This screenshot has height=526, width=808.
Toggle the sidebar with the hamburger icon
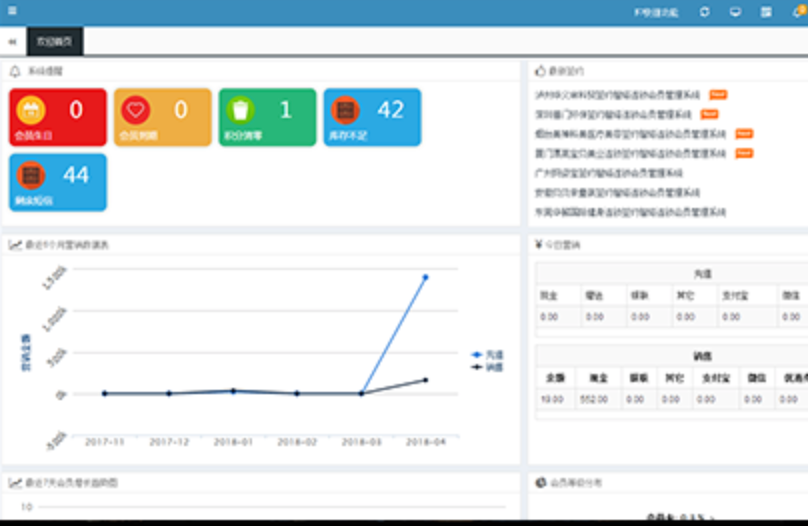11,12
